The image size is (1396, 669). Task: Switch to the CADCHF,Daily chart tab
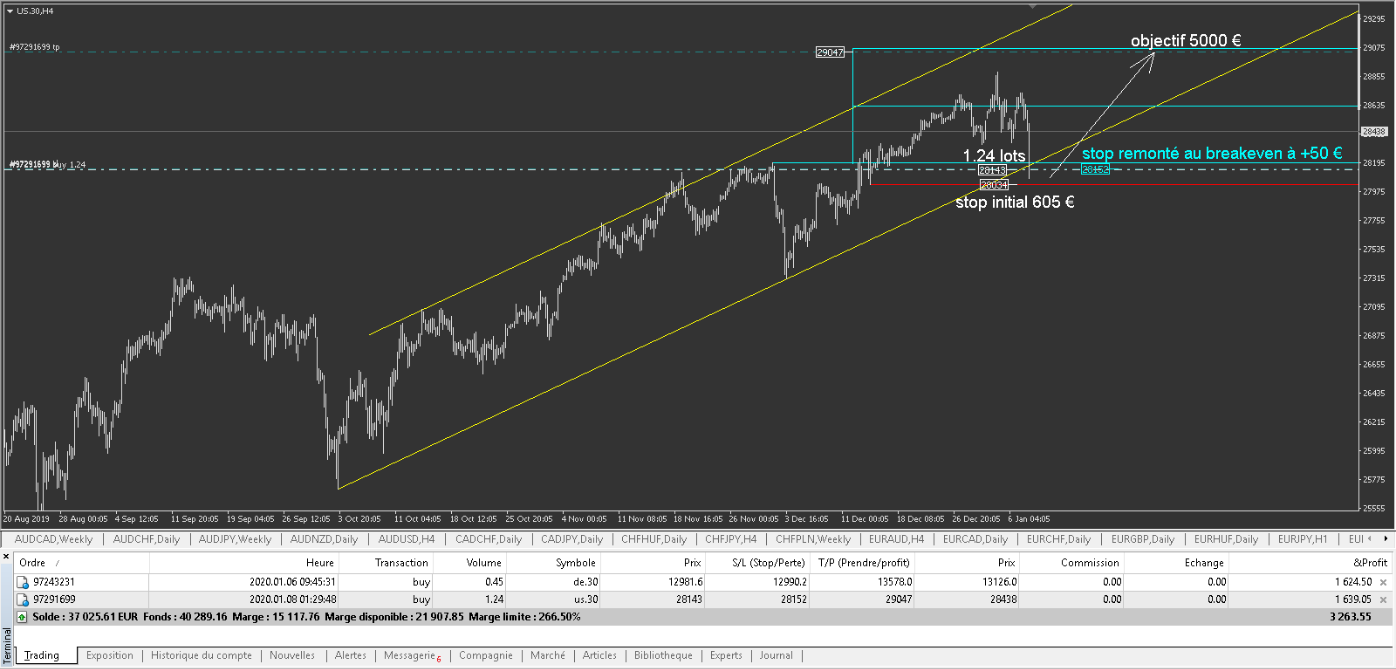point(488,539)
